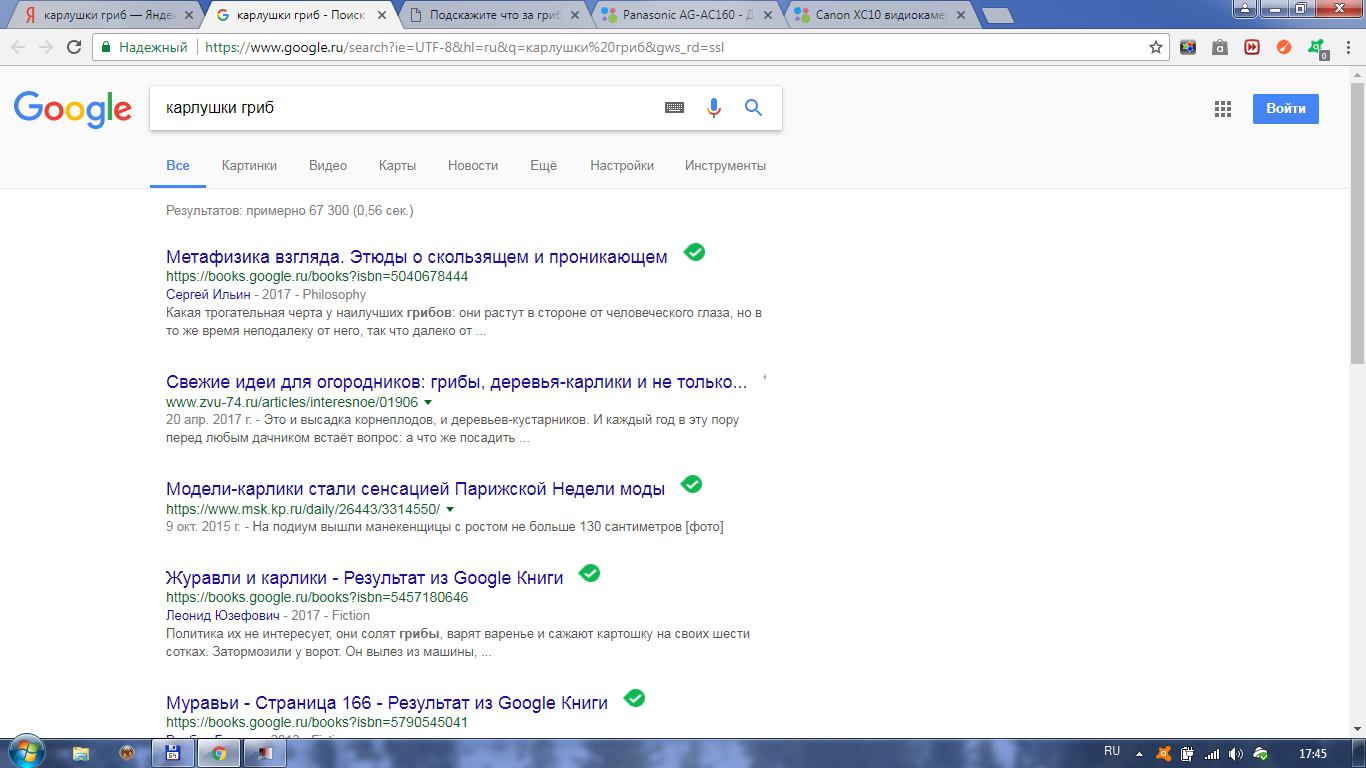Click green checkmark beside Модели-карлики result

click(x=691, y=485)
